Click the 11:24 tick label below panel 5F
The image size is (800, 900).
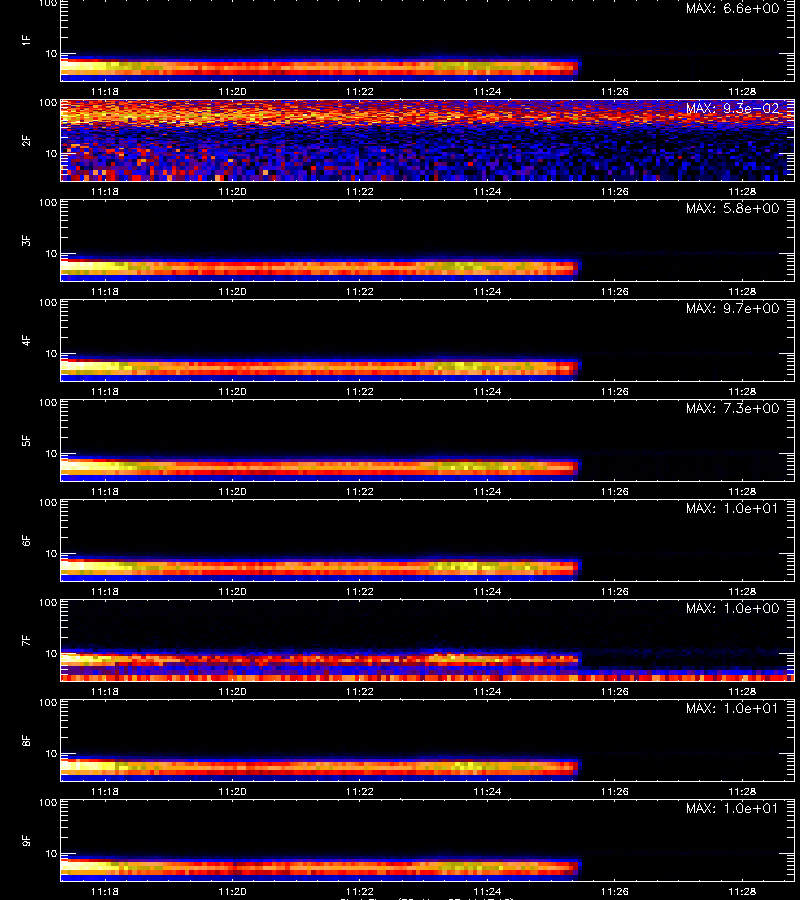(487, 491)
